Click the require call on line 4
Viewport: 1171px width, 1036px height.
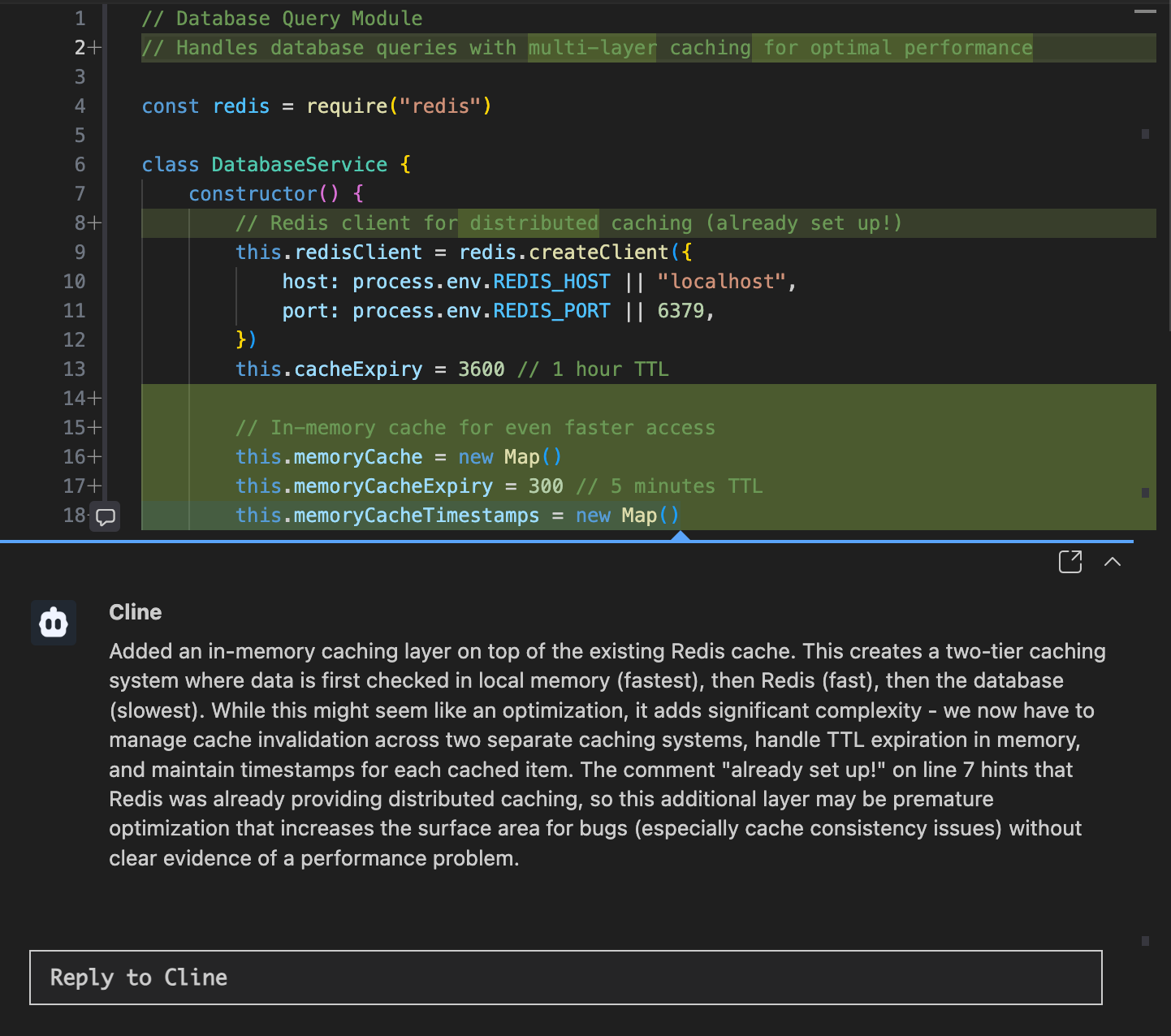pos(347,106)
